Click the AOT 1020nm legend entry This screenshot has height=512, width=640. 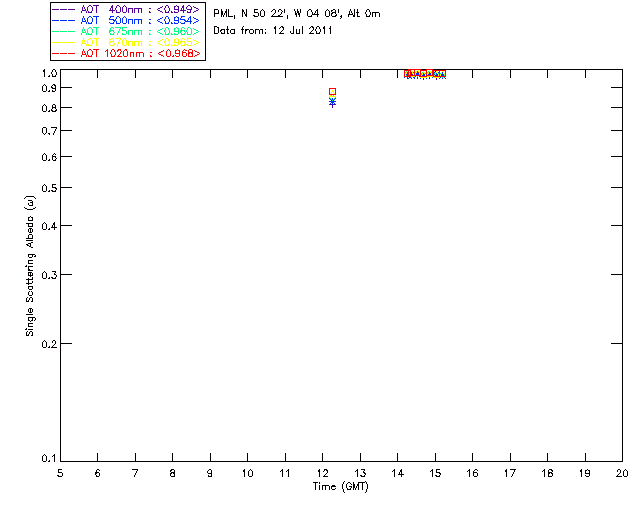(126, 53)
